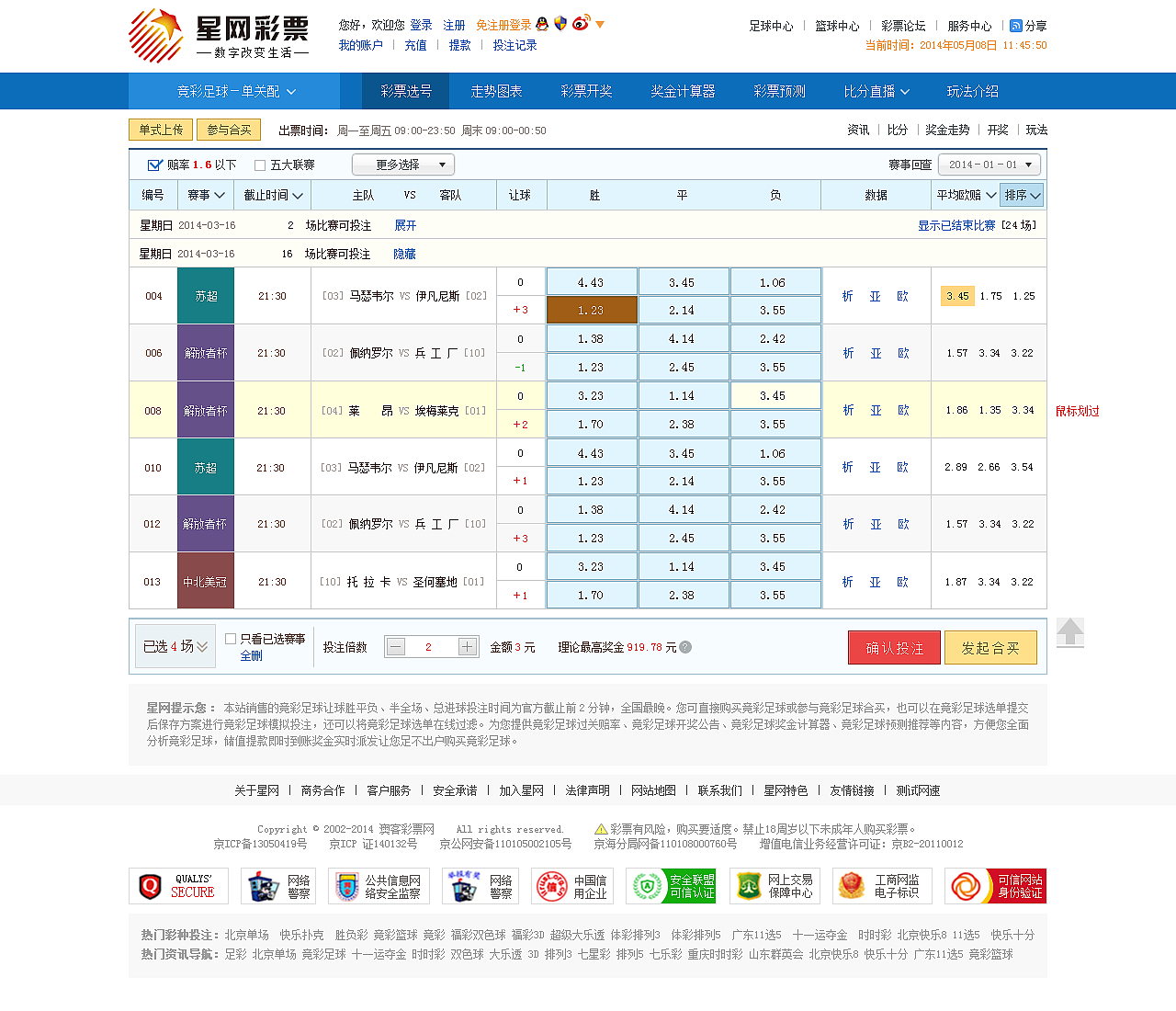This screenshot has width=1176, height=1011.
Task: Open the 篮球中心 menu item
Action: click(x=836, y=26)
